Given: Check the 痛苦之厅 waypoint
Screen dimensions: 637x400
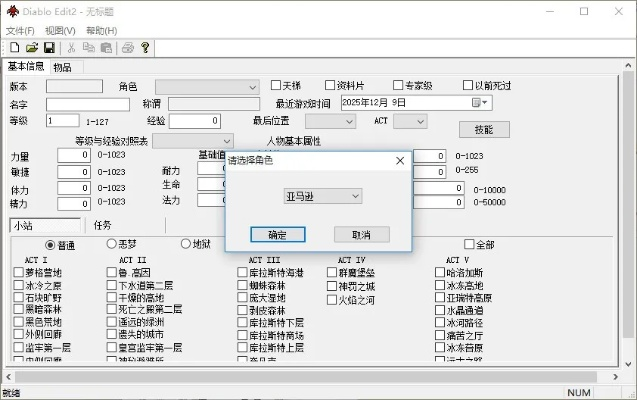Looking at the screenshot, I should [x=440, y=335].
